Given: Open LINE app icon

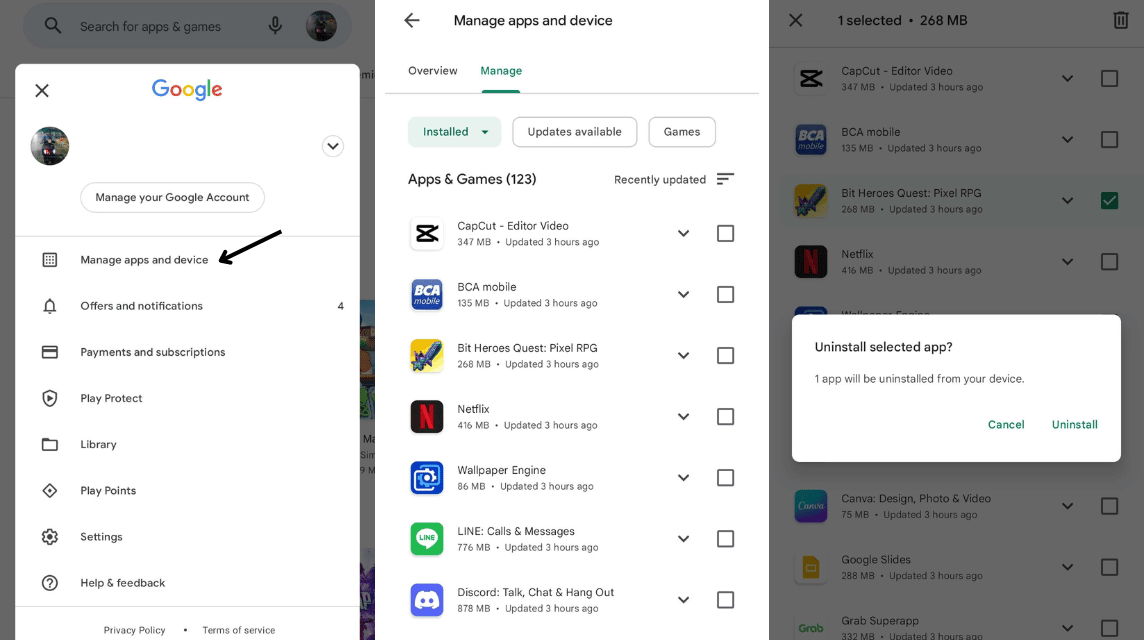Looking at the screenshot, I should (427, 539).
